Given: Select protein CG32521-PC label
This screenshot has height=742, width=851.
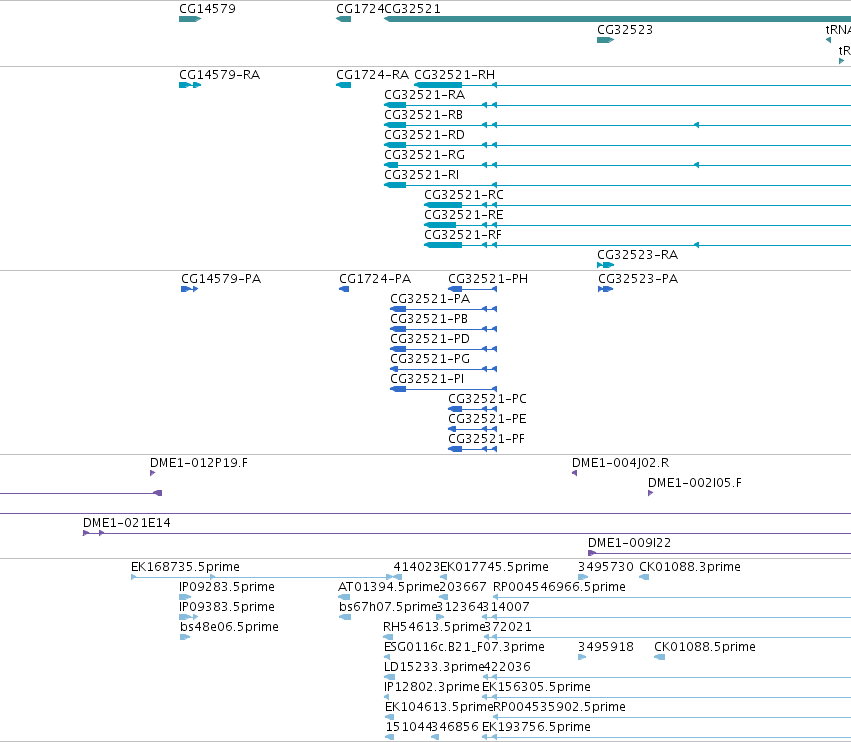Looking at the screenshot, I should click(487, 399).
